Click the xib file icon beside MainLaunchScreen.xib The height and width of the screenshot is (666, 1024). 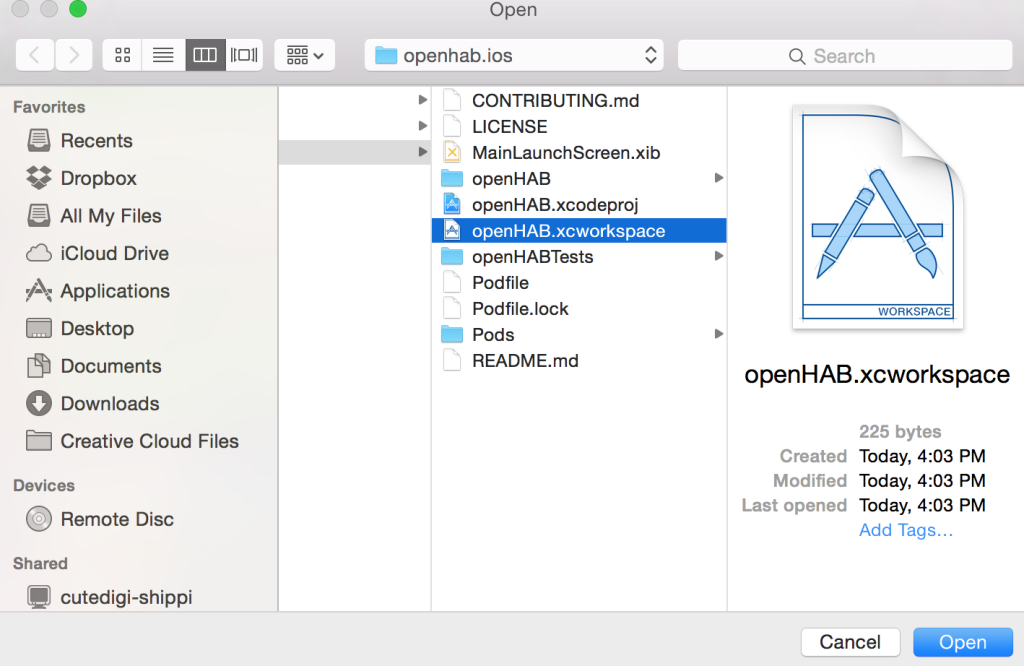[x=452, y=152]
